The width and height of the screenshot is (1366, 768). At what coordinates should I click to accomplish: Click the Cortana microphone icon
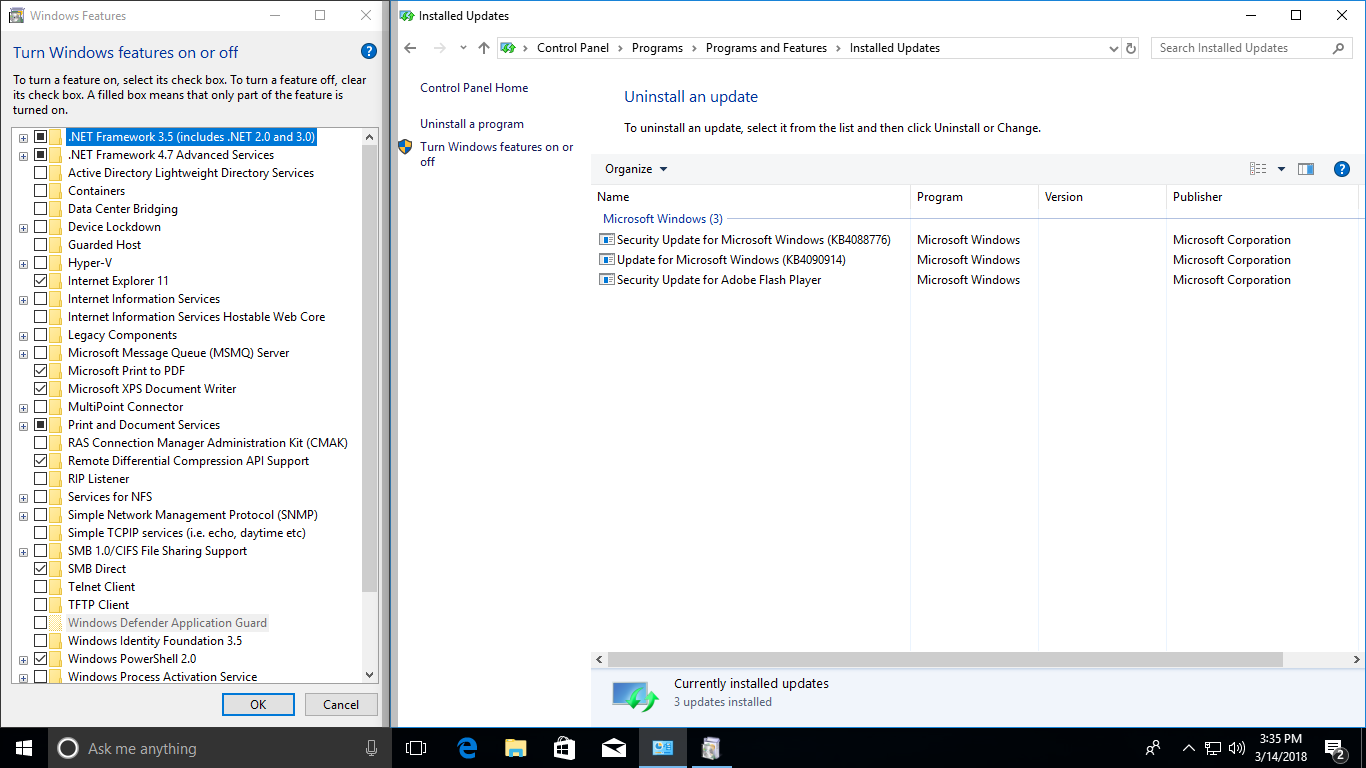click(x=372, y=748)
